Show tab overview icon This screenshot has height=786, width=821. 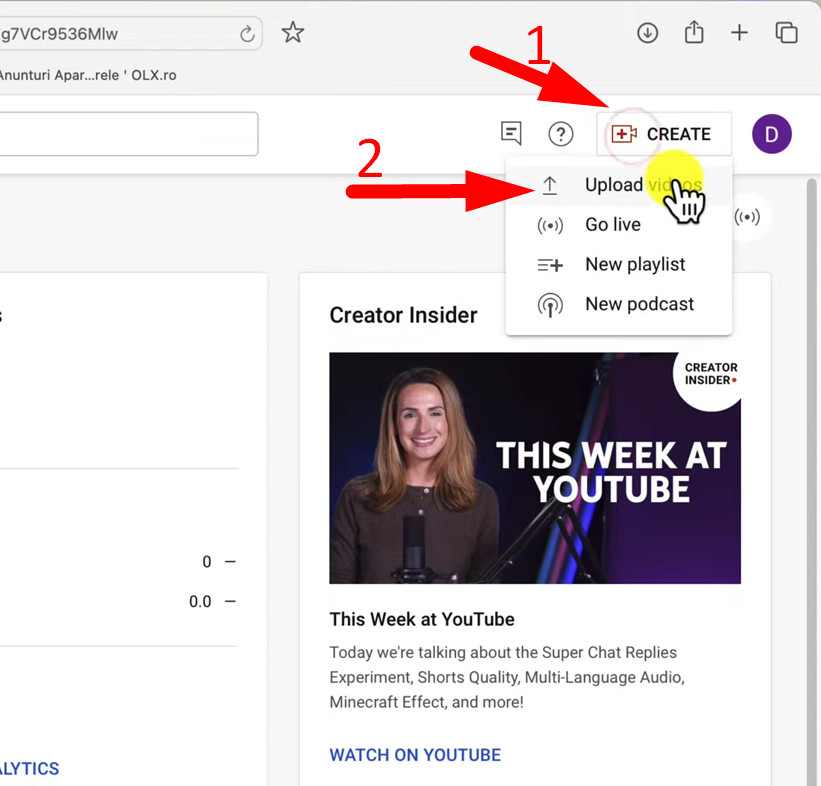[786, 33]
